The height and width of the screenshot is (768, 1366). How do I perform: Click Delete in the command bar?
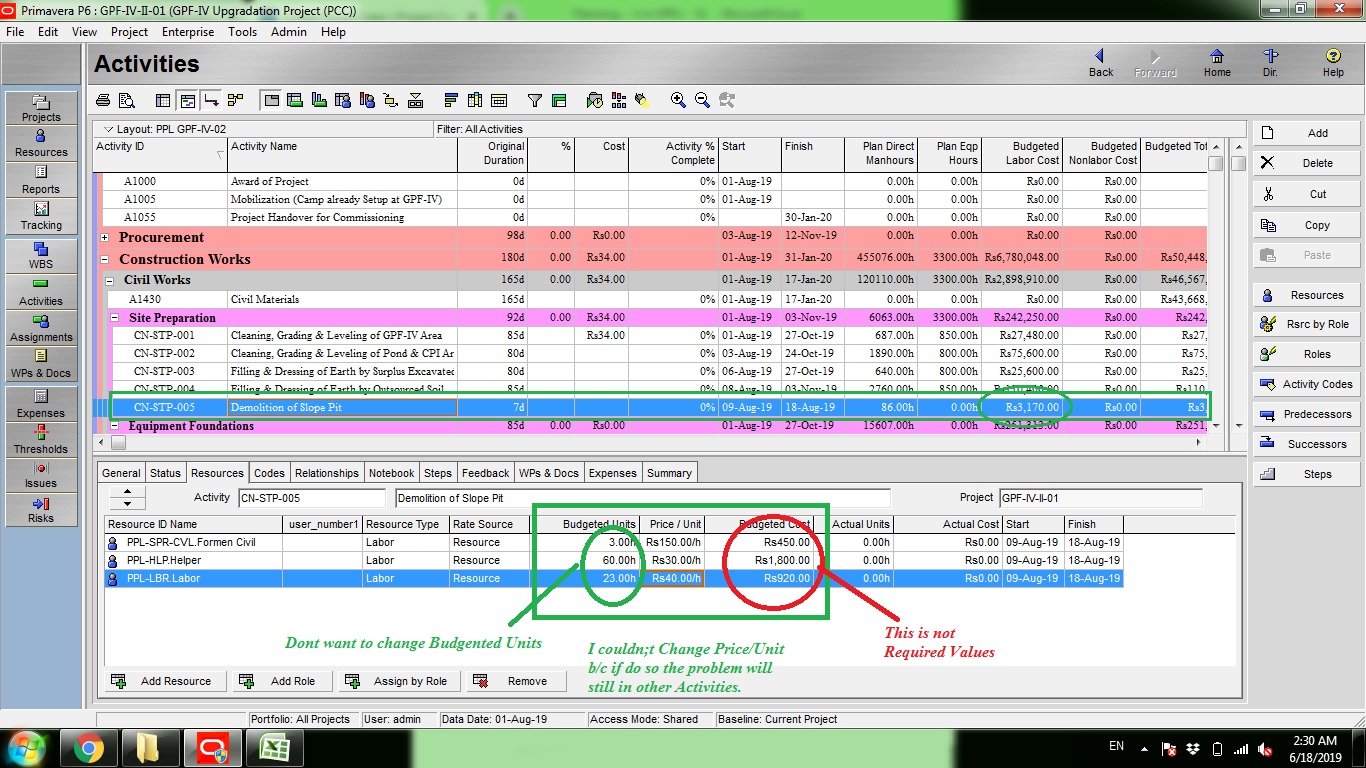1307,163
